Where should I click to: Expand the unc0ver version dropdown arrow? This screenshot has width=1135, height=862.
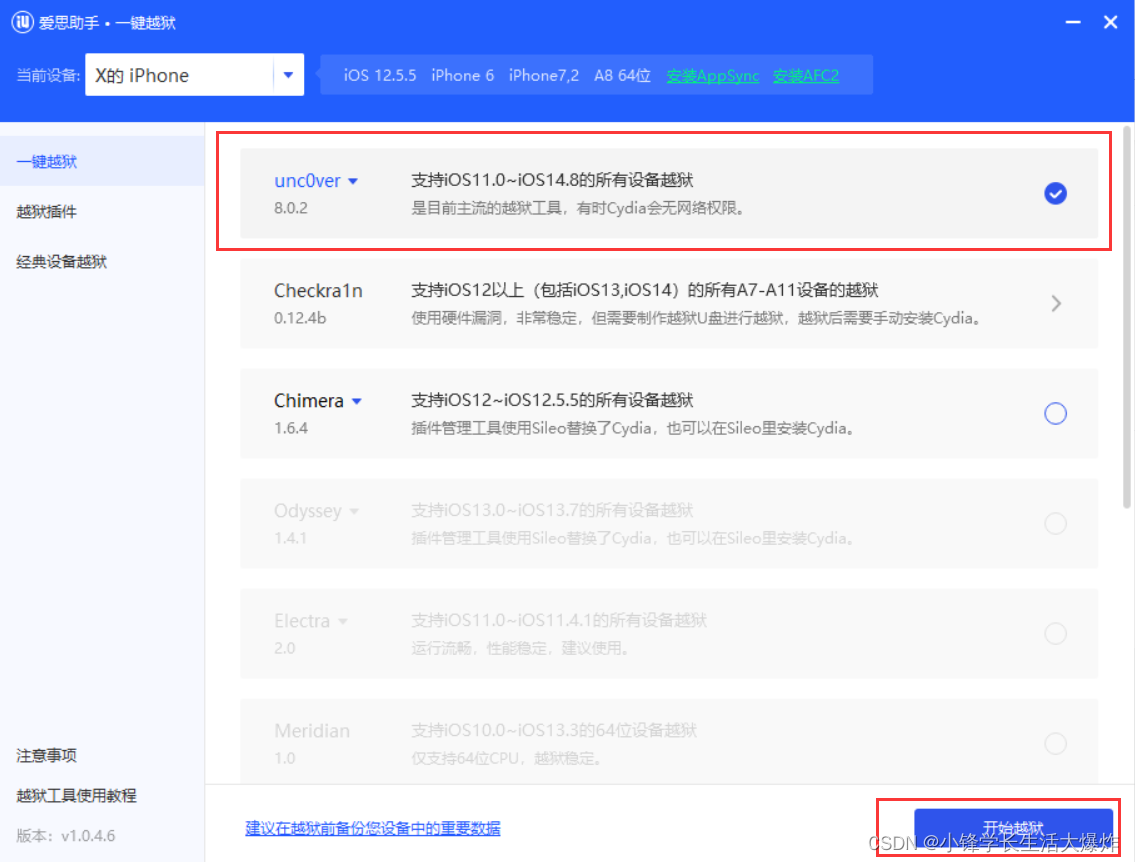[x=353, y=182]
